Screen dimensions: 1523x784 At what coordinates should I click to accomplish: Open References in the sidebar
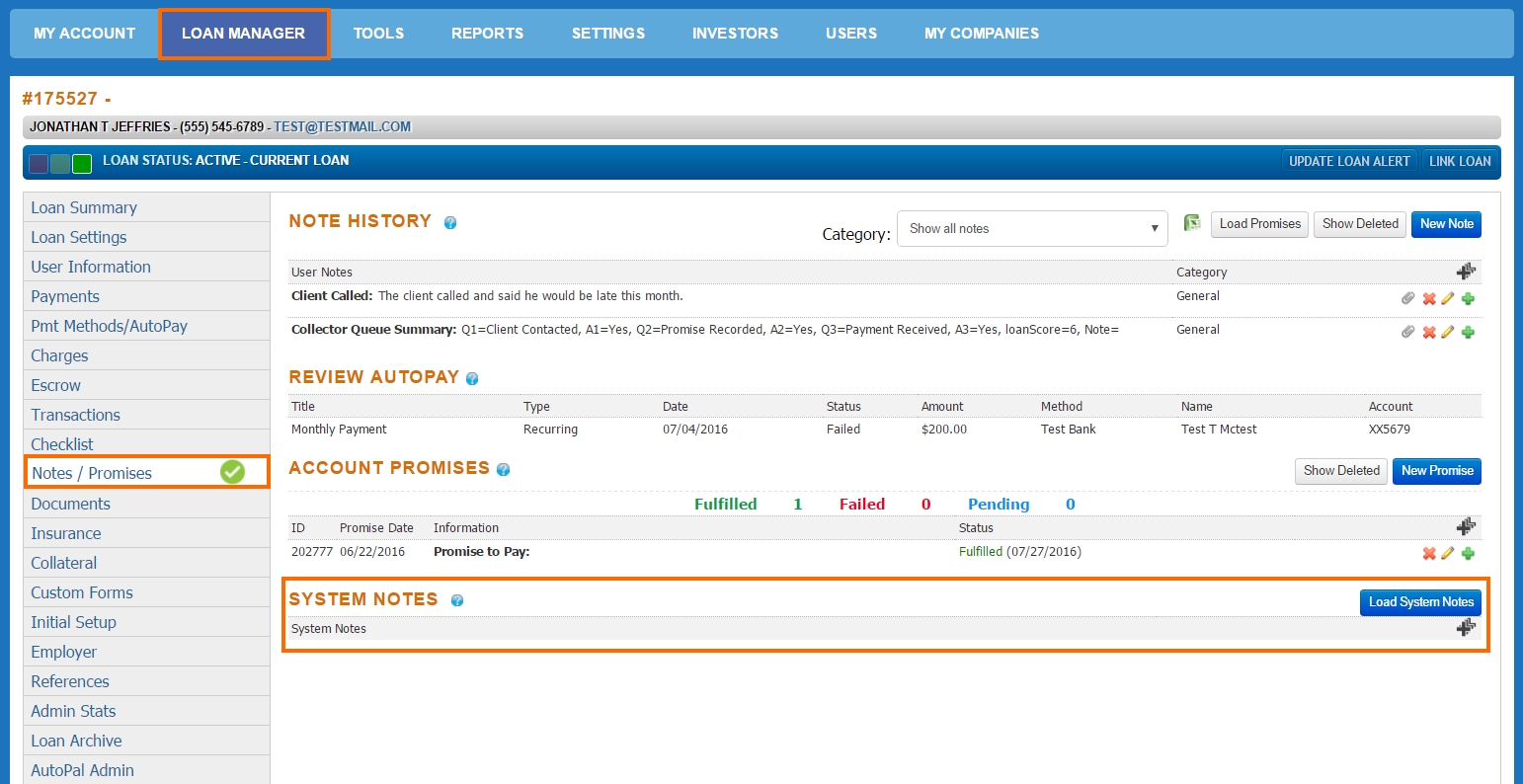tap(146, 681)
